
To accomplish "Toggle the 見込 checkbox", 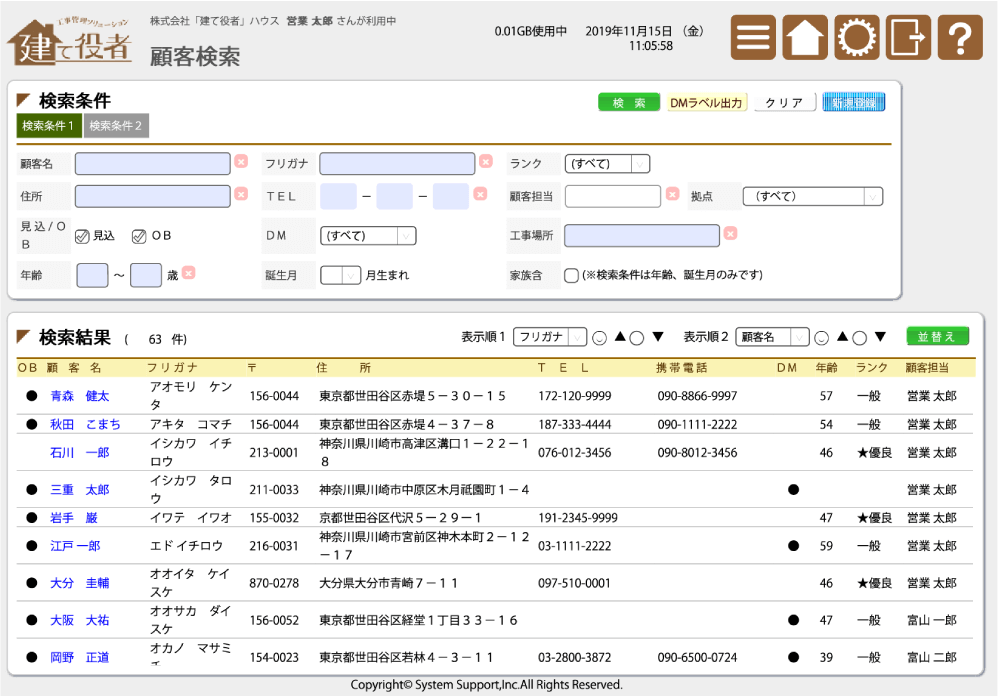I will 82,237.
